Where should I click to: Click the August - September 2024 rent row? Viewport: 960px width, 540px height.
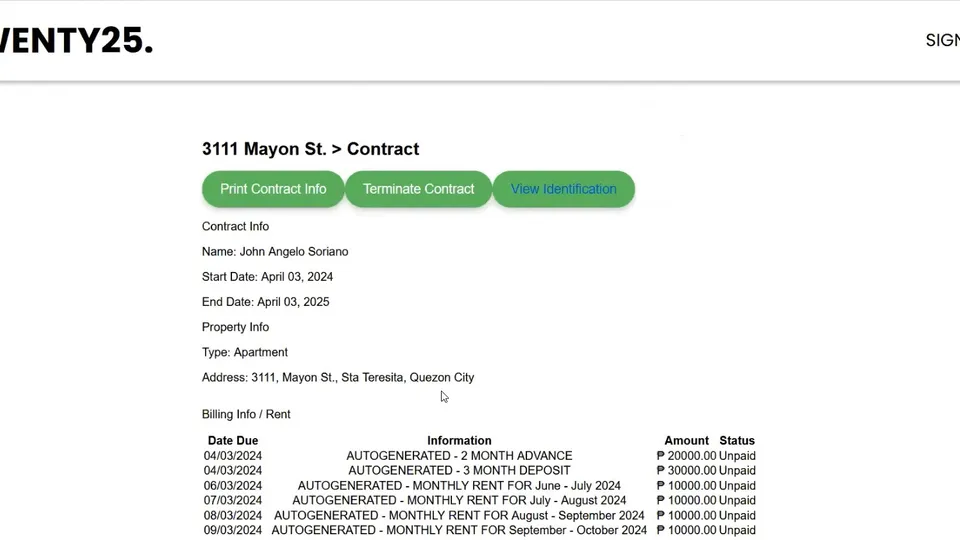pyautogui.click(x=479, y=516)
